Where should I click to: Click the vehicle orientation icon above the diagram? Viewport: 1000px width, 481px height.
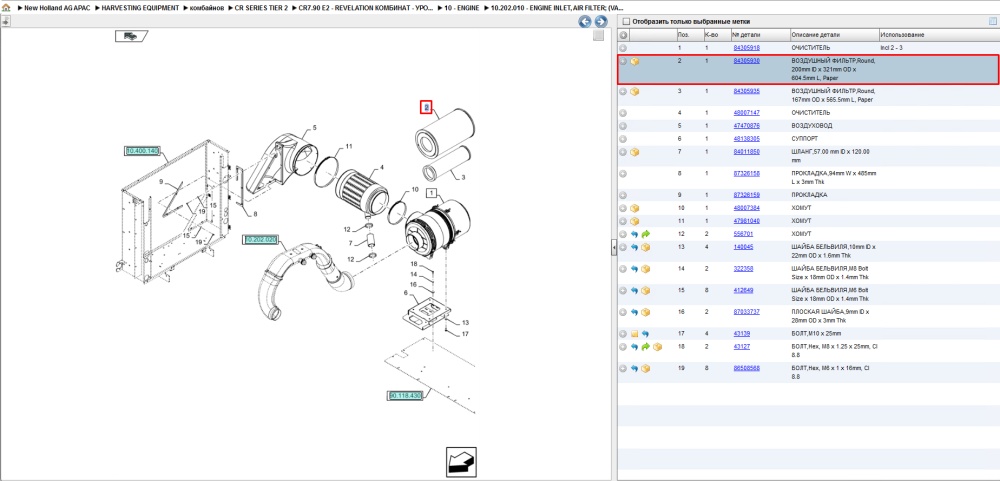(x=131, y=36)
